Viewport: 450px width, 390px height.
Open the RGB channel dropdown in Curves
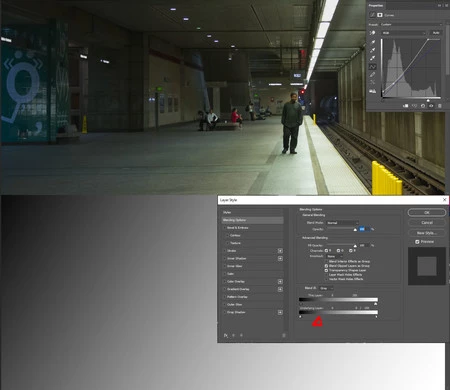pyautogui.click(x=404, y=33)
